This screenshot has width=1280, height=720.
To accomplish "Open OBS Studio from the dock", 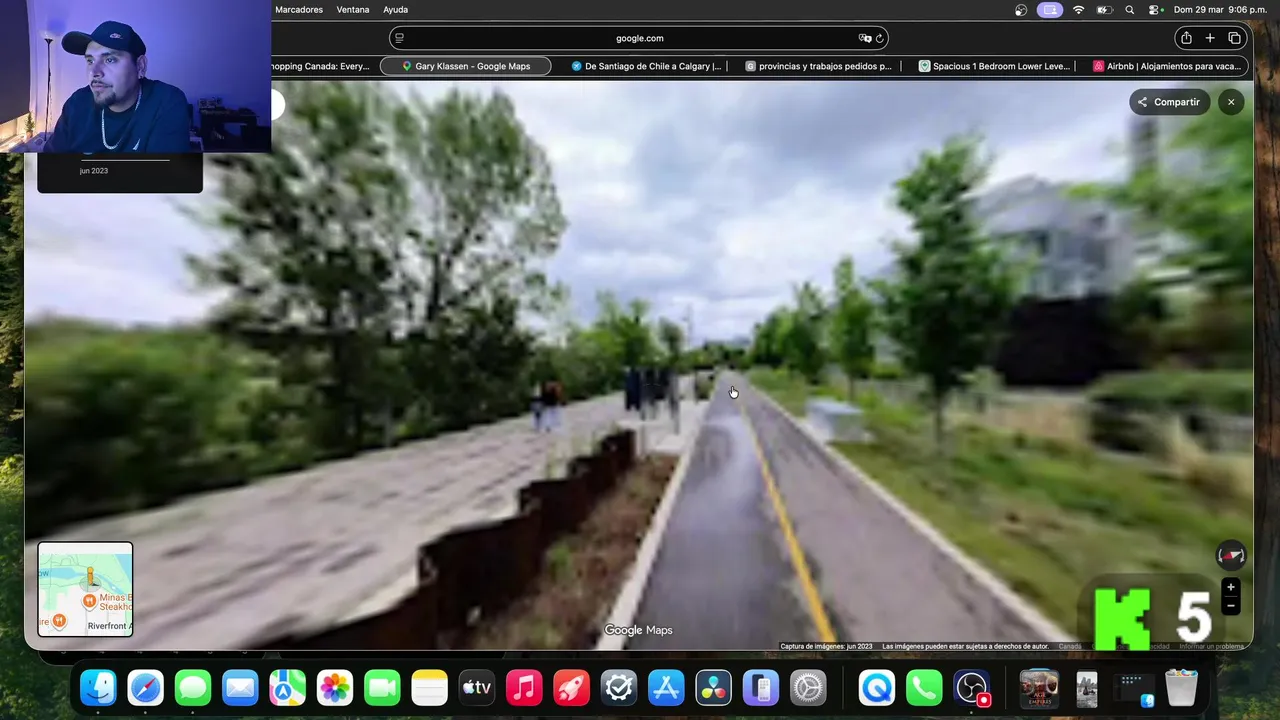I will coord(972,688).
